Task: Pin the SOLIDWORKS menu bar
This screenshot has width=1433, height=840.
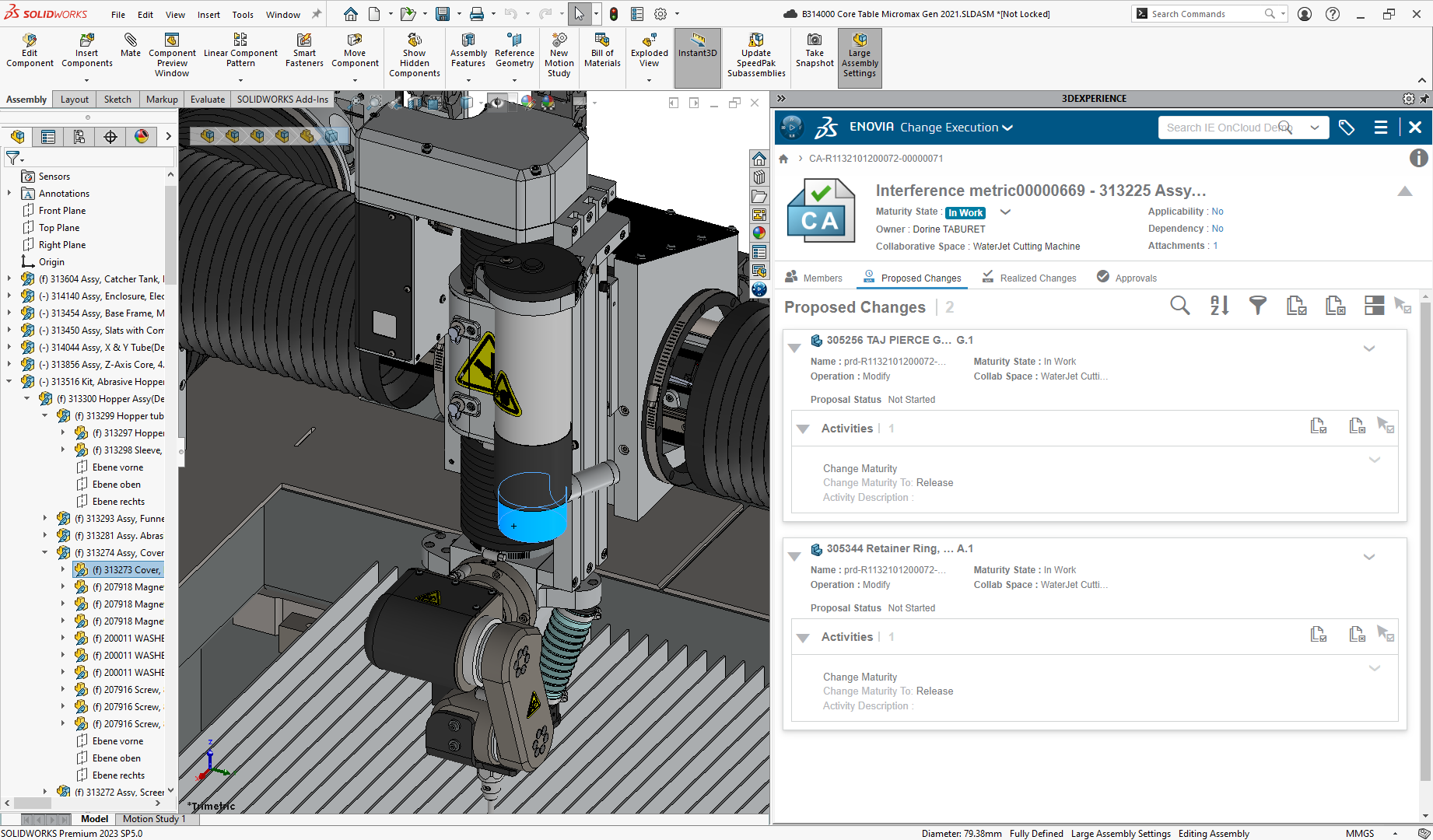Action: [317, 14]
